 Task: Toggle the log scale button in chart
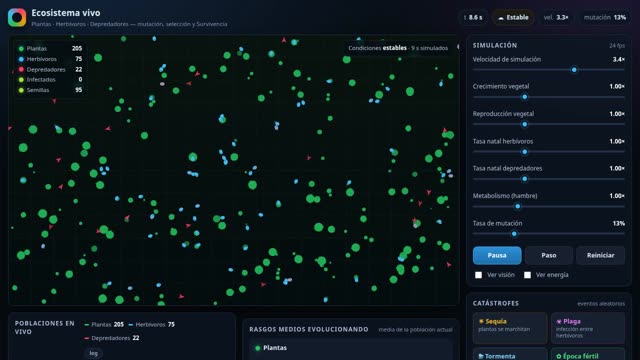point(93,353)
